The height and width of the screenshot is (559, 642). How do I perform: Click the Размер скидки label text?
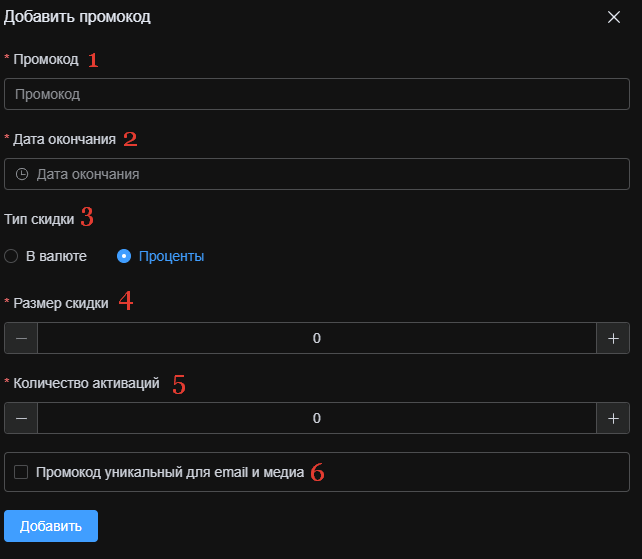[61, 303]
